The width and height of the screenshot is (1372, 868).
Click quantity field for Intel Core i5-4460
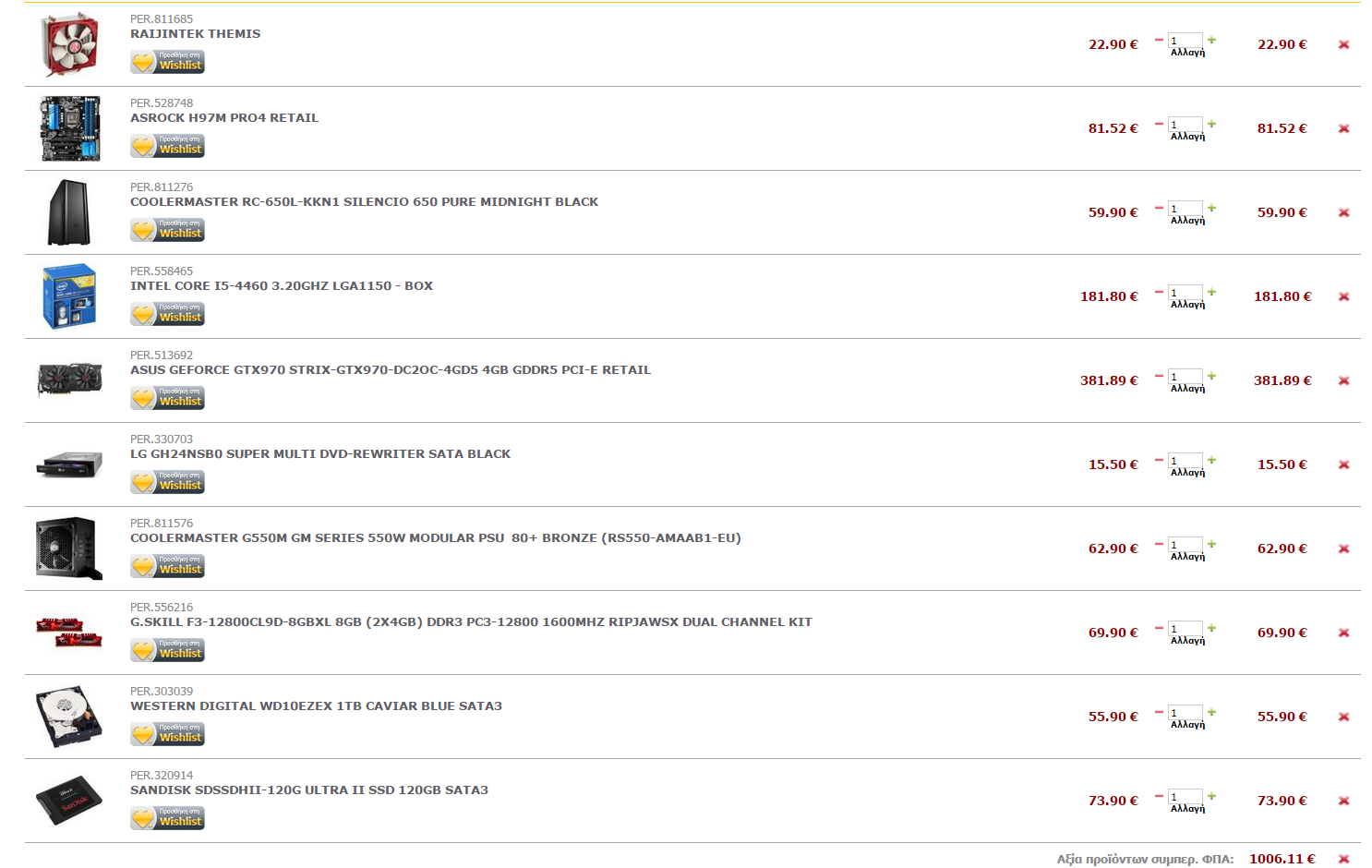point(1185,293)
